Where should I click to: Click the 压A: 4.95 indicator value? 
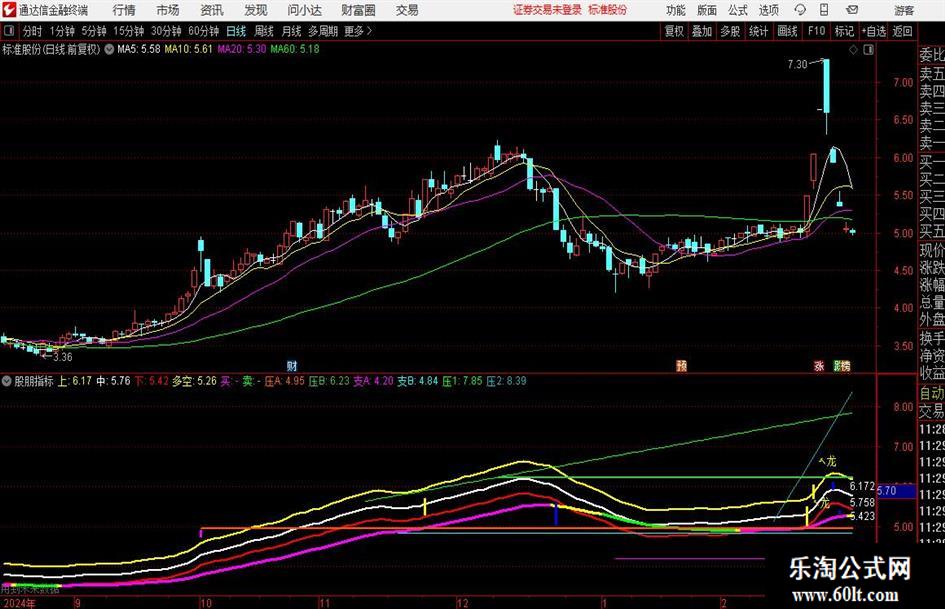pos(285,381)
